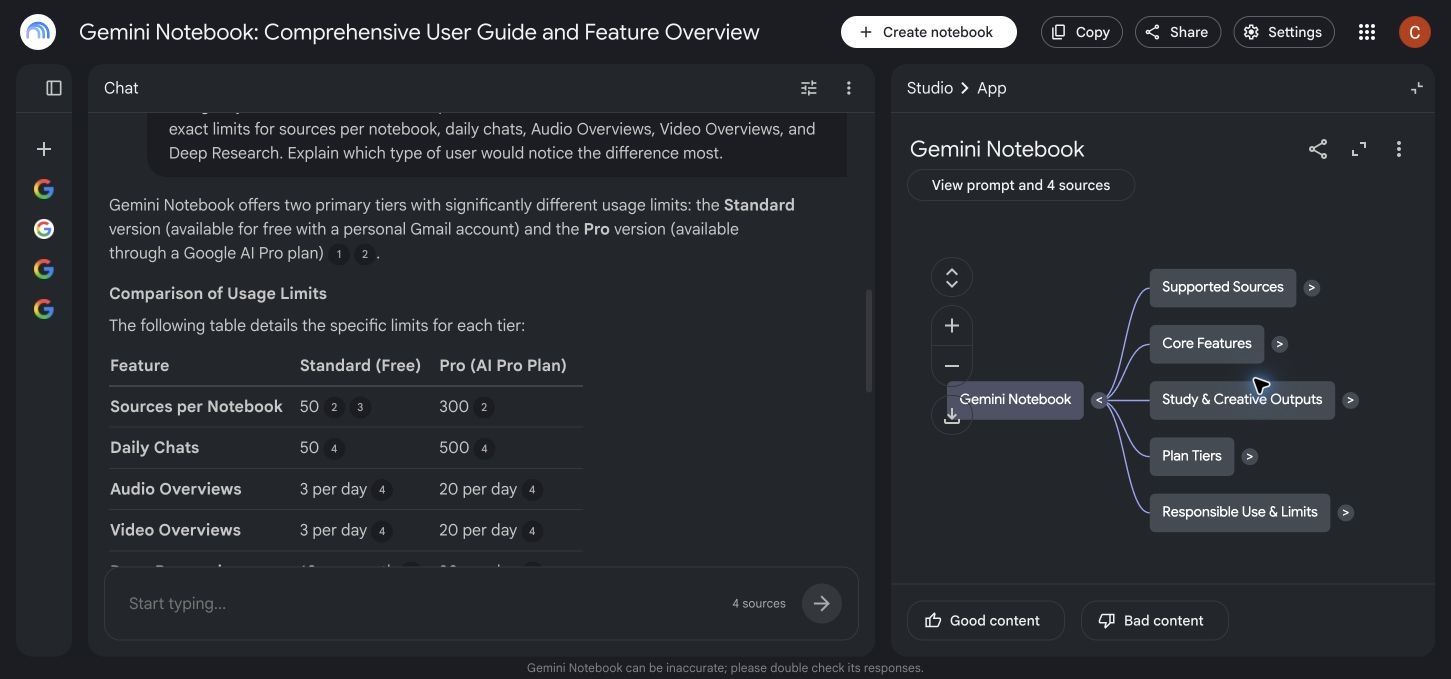Screen dimensions: 1451x679
Task: Rate as Bad content
Action: 1154,621
